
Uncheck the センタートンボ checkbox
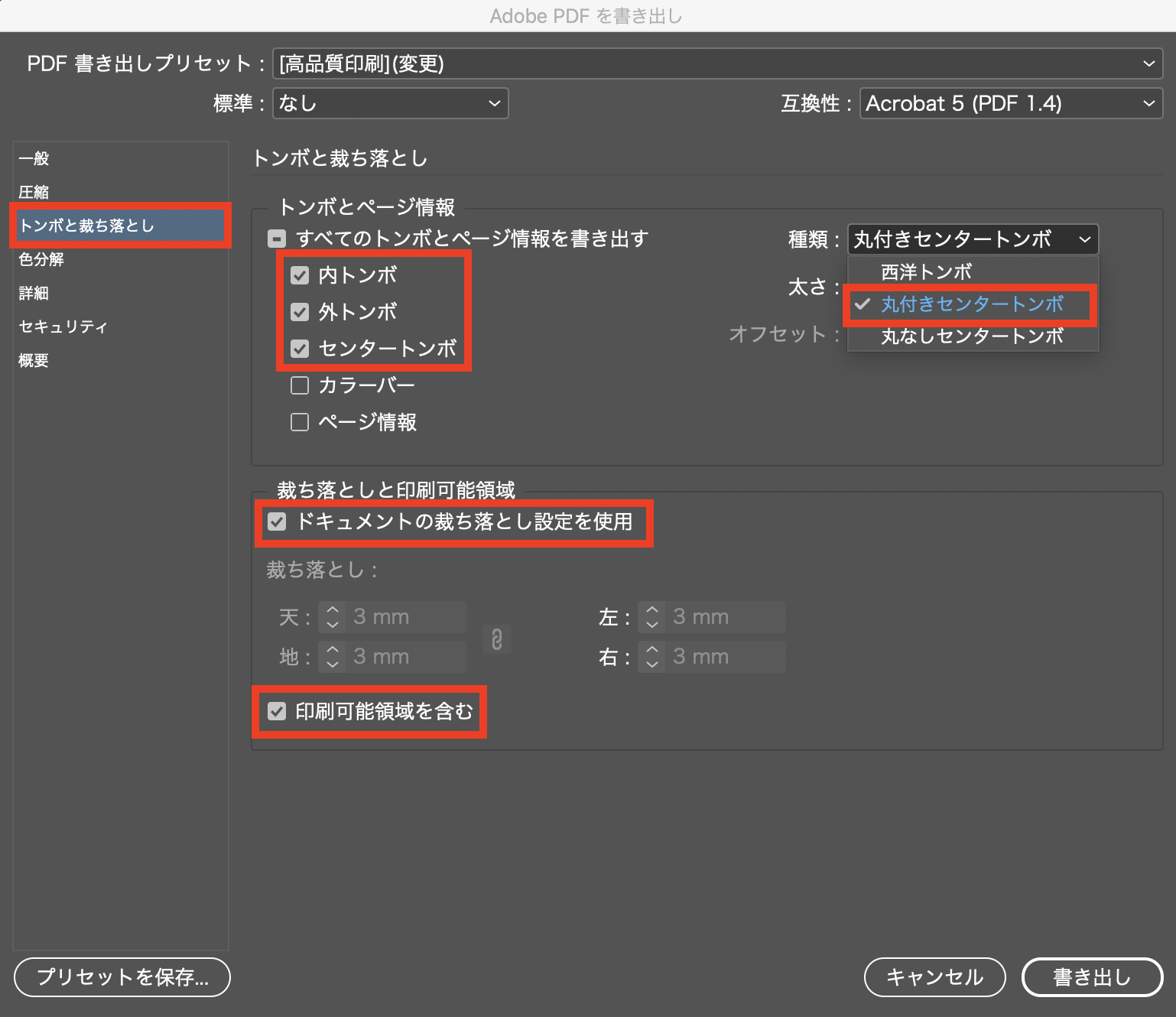pos(300,349)
